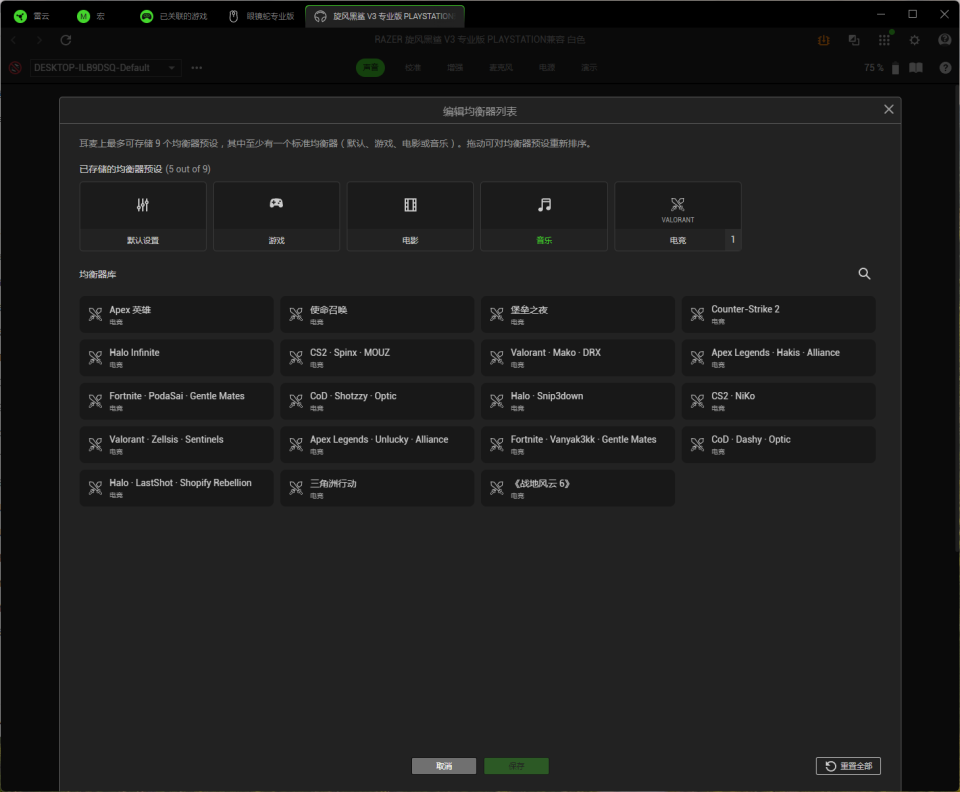960x792 pixels.
Task: Click the 重置全部 reset all button
Action: 848,766
